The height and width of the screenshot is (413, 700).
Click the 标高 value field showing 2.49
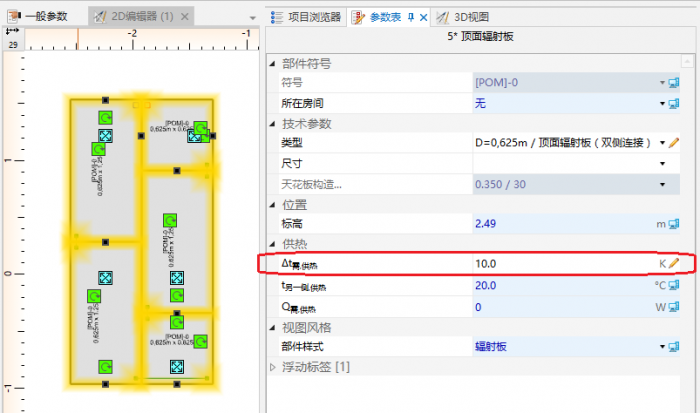click(x=560, y=224)
